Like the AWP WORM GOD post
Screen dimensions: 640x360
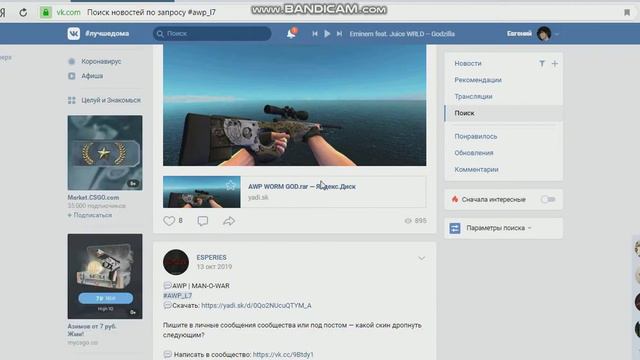coord(169,221)
